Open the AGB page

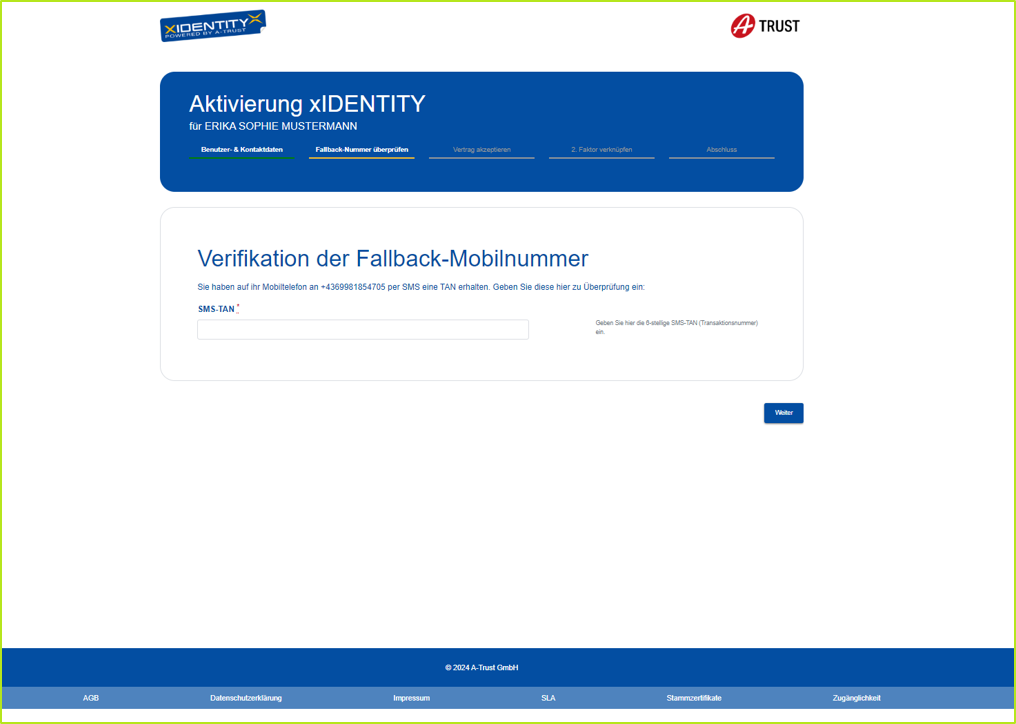pos(91,698)
